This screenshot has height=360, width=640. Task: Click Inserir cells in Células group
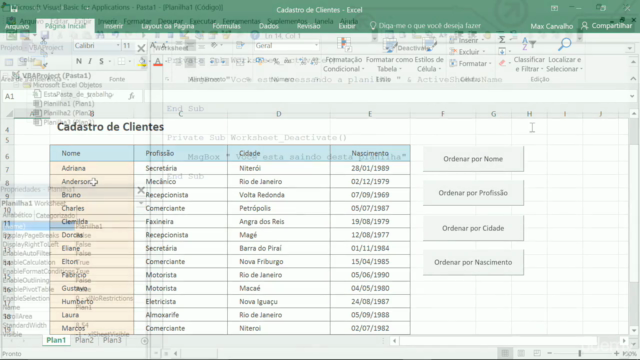(468, 40)
